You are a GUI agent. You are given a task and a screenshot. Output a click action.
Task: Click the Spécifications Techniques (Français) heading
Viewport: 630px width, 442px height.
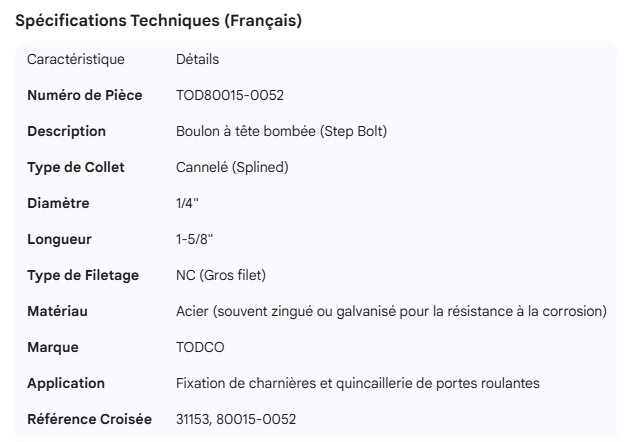pos(158,20)
